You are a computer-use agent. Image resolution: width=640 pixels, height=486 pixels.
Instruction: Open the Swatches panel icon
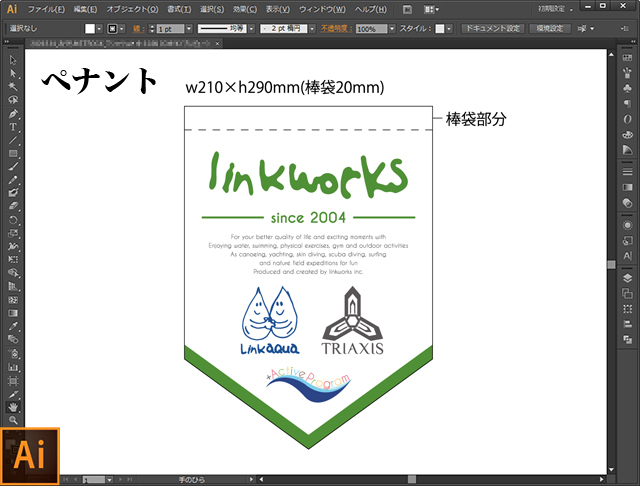(x=627, y=58)
